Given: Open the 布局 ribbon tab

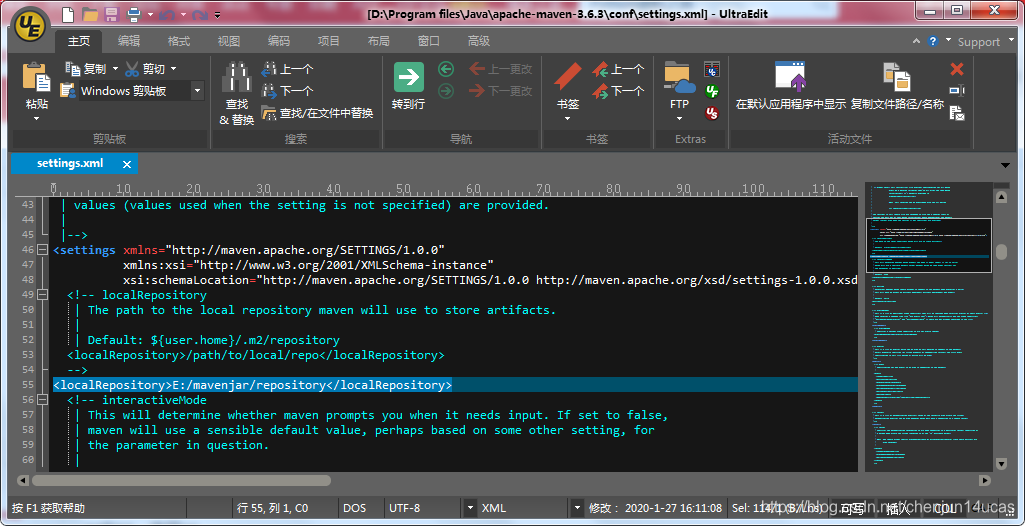Looking at the screenshot, I should (378, 41).
